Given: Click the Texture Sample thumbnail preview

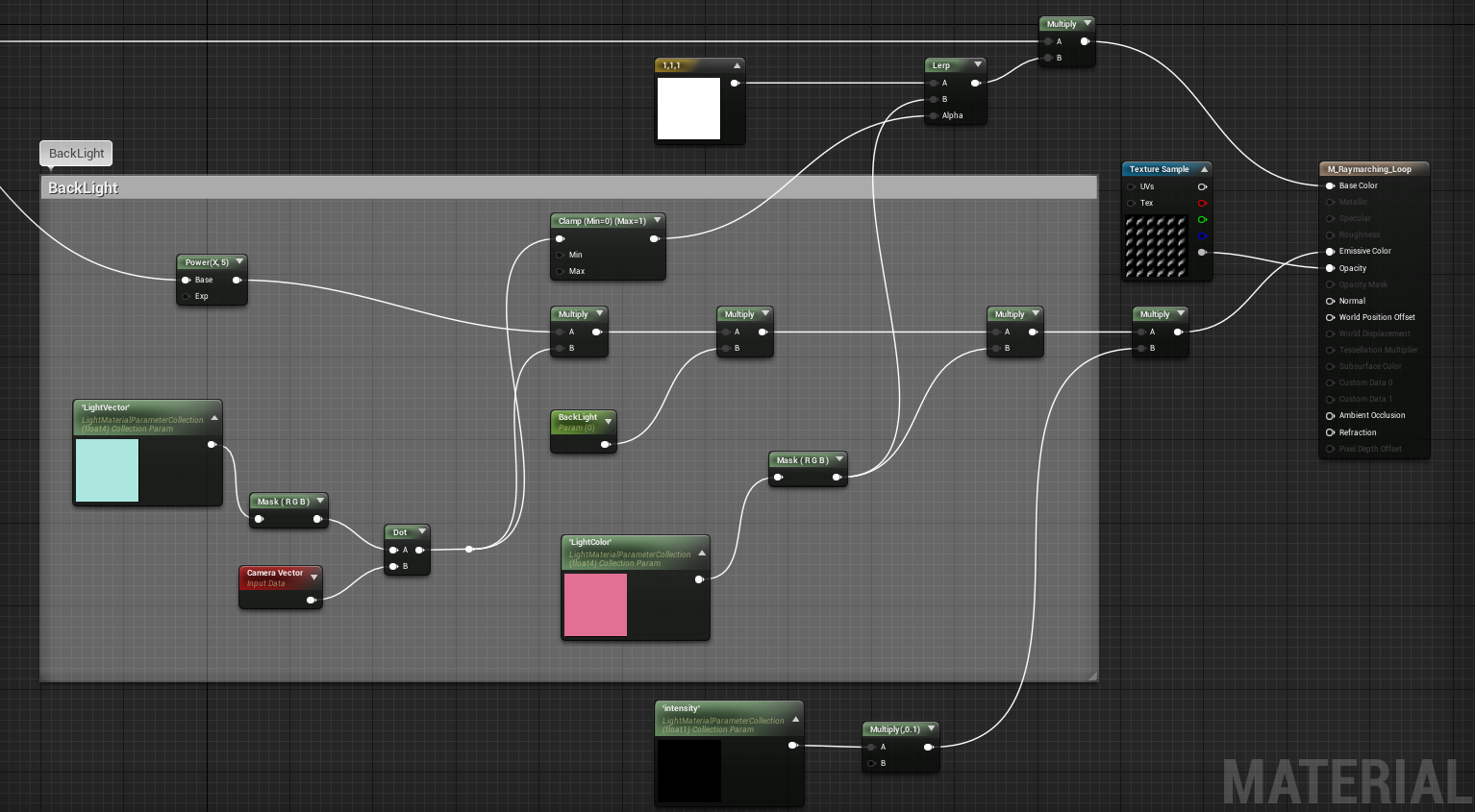Looking at the screenshot, I should [x=1156, y=246].
